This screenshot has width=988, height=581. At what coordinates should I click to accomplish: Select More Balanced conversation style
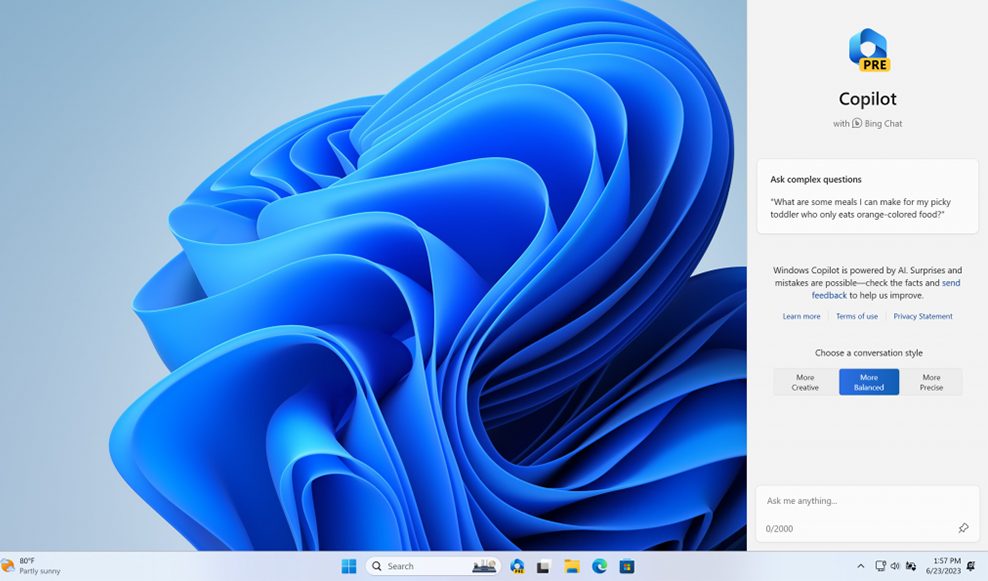(868, 382)
